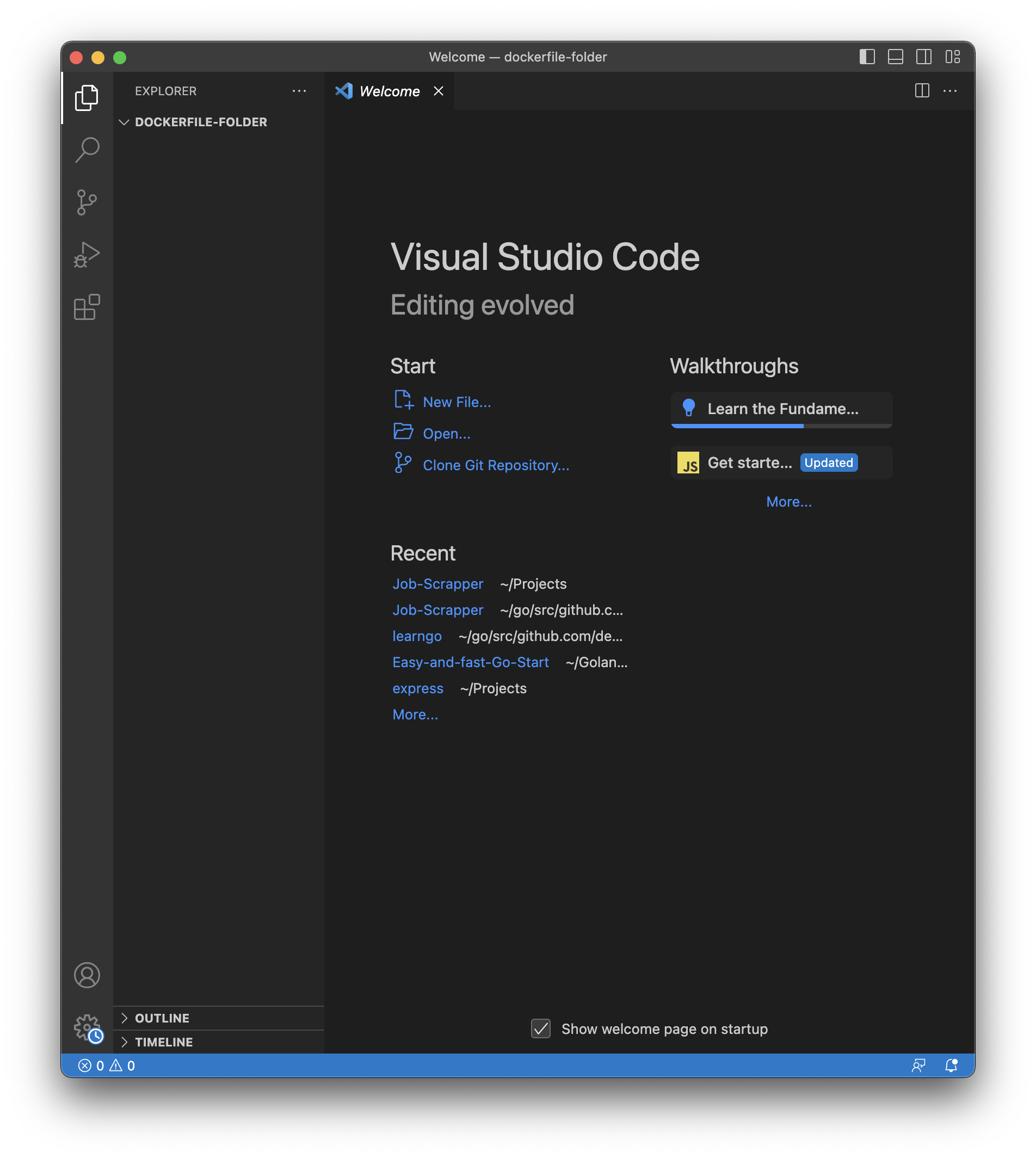Click More... under Recent

[x=415, y=714]
